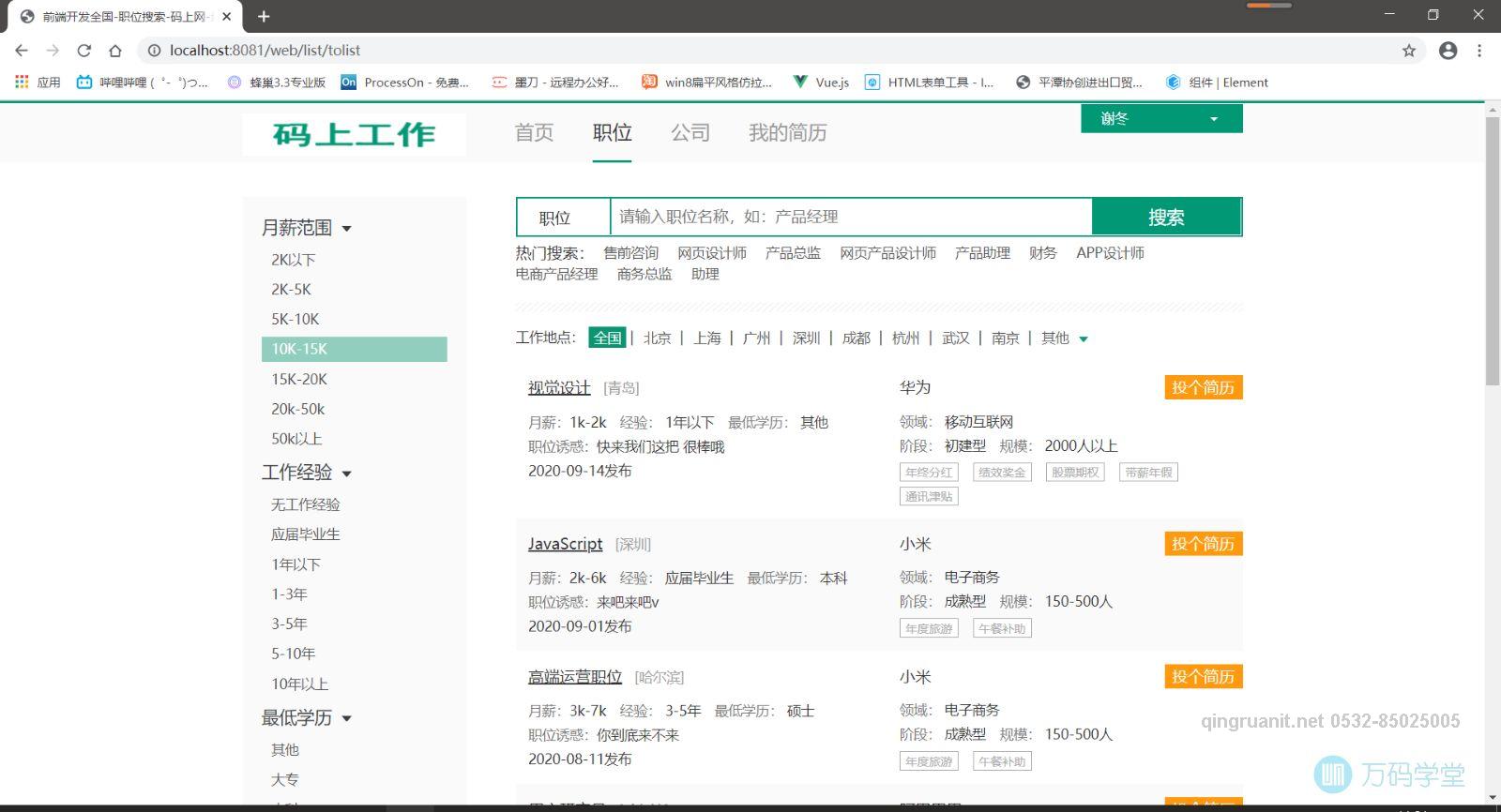
Task: Filter by 10年以上 experience
Action: 299,684
